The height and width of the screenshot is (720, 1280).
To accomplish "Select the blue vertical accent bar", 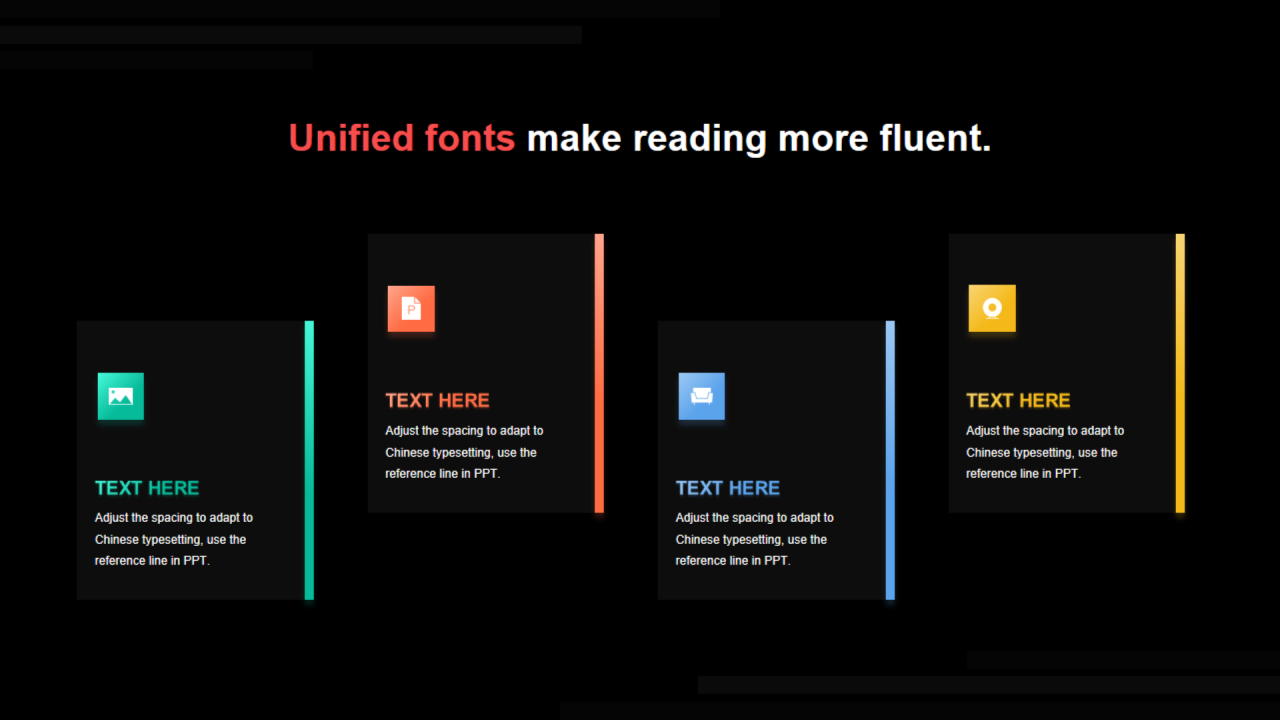I will [x=890, y=460].
